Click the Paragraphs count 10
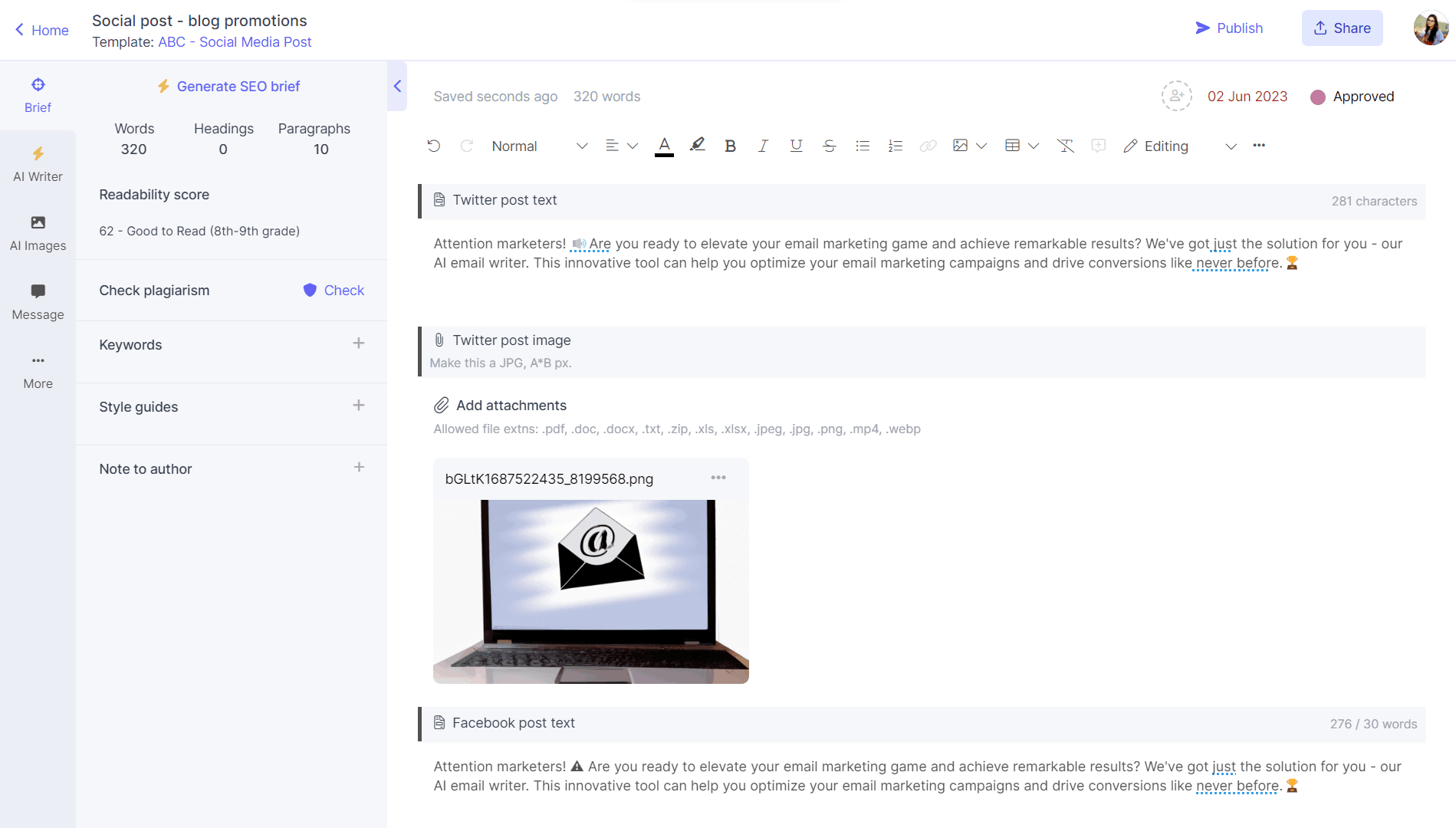This screenshot has height=828, width=1456. (x=321, y=149)
